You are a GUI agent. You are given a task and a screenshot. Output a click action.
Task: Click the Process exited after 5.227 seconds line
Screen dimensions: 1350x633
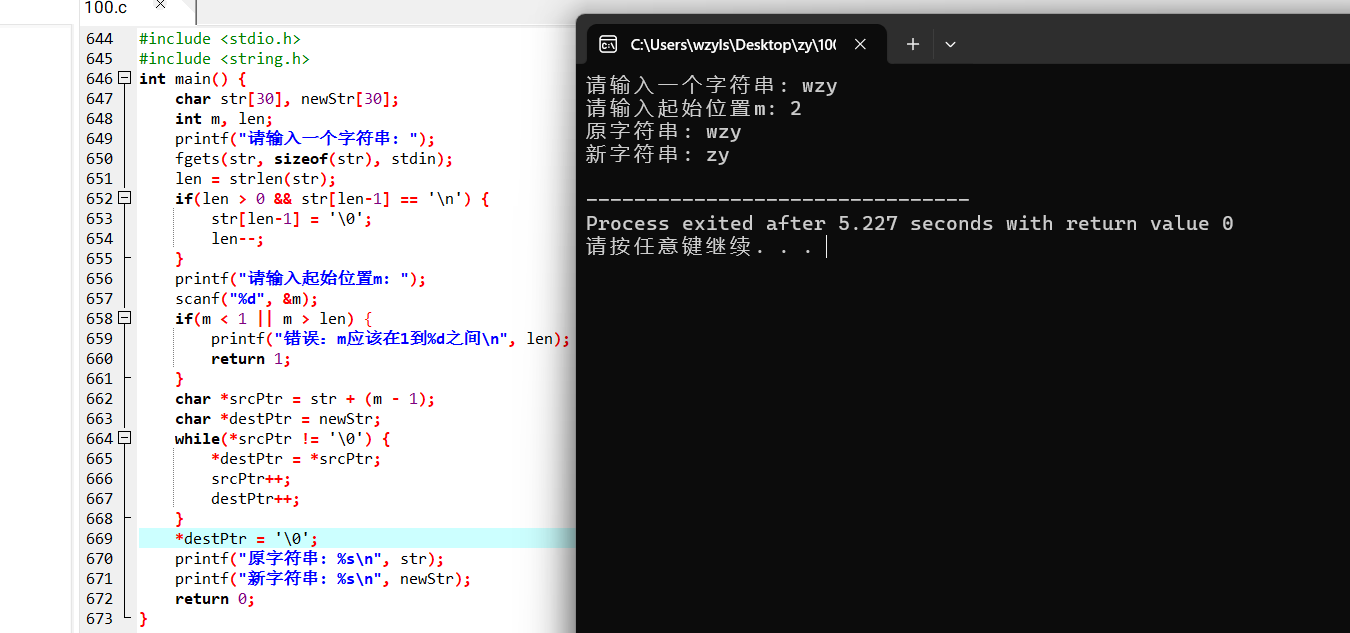click(910, 223)
